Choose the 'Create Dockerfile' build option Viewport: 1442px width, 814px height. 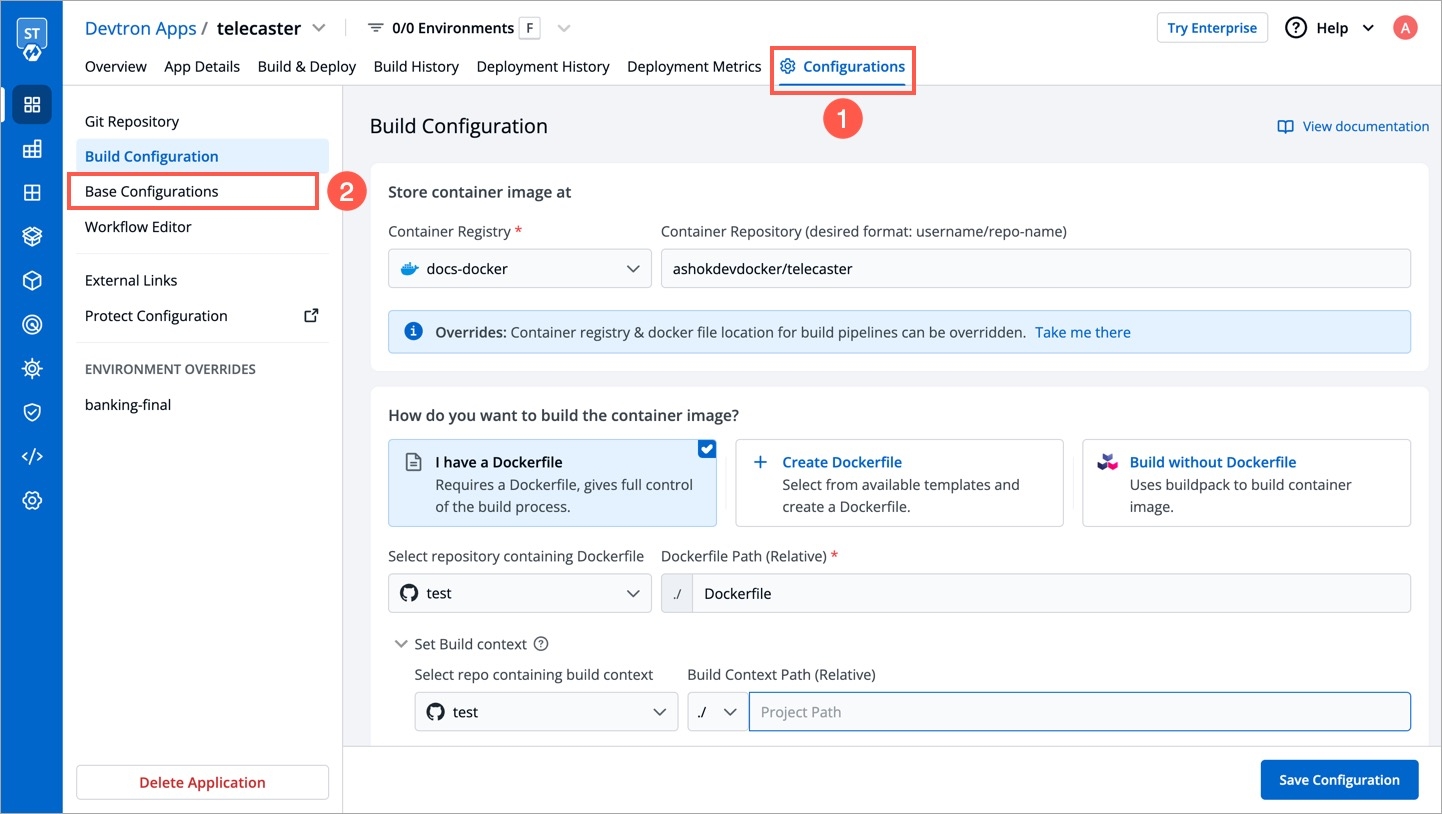(x=898, y=483)
